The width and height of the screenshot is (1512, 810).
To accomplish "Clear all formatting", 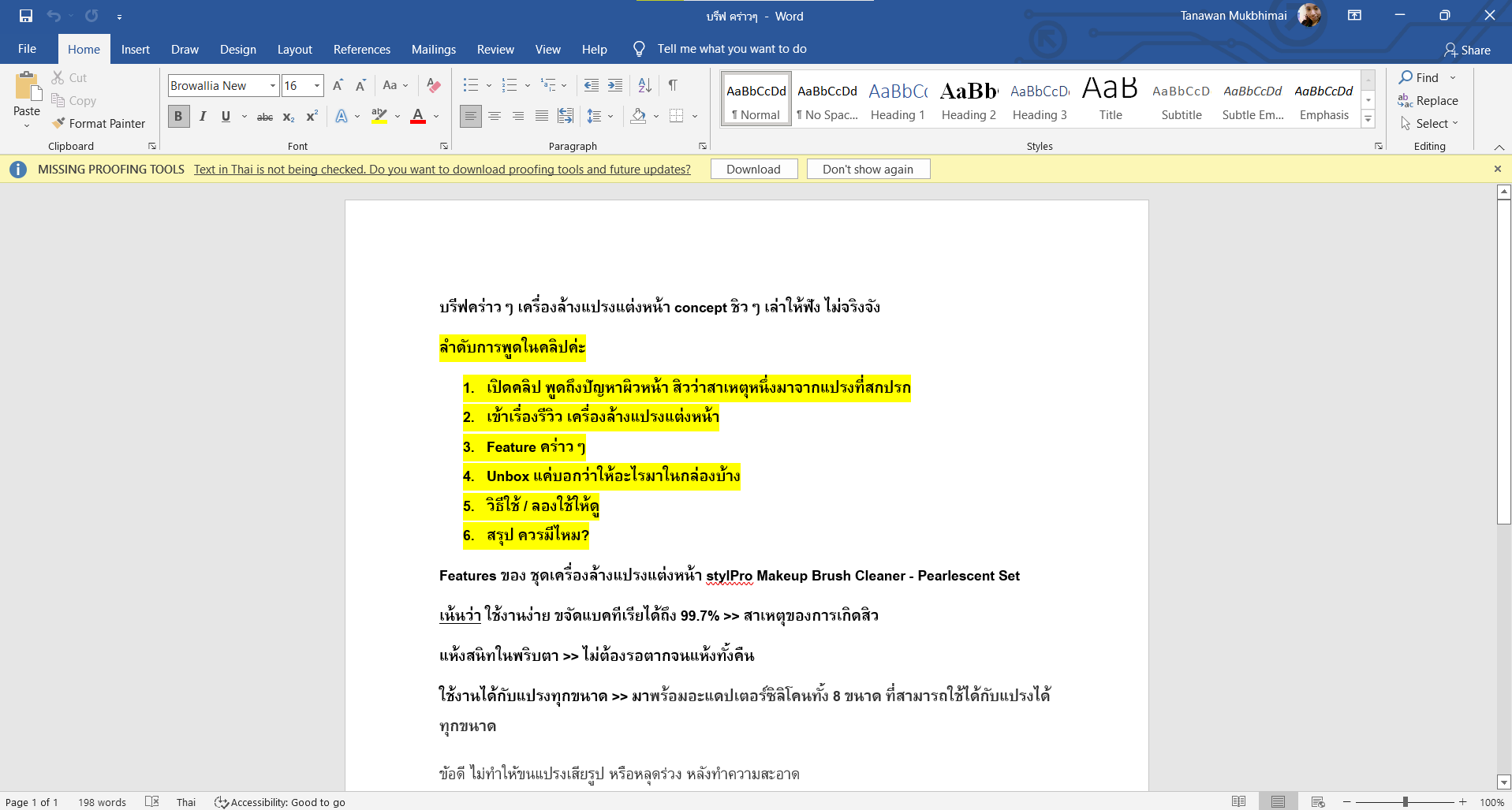I will click(x=433, y=85).
